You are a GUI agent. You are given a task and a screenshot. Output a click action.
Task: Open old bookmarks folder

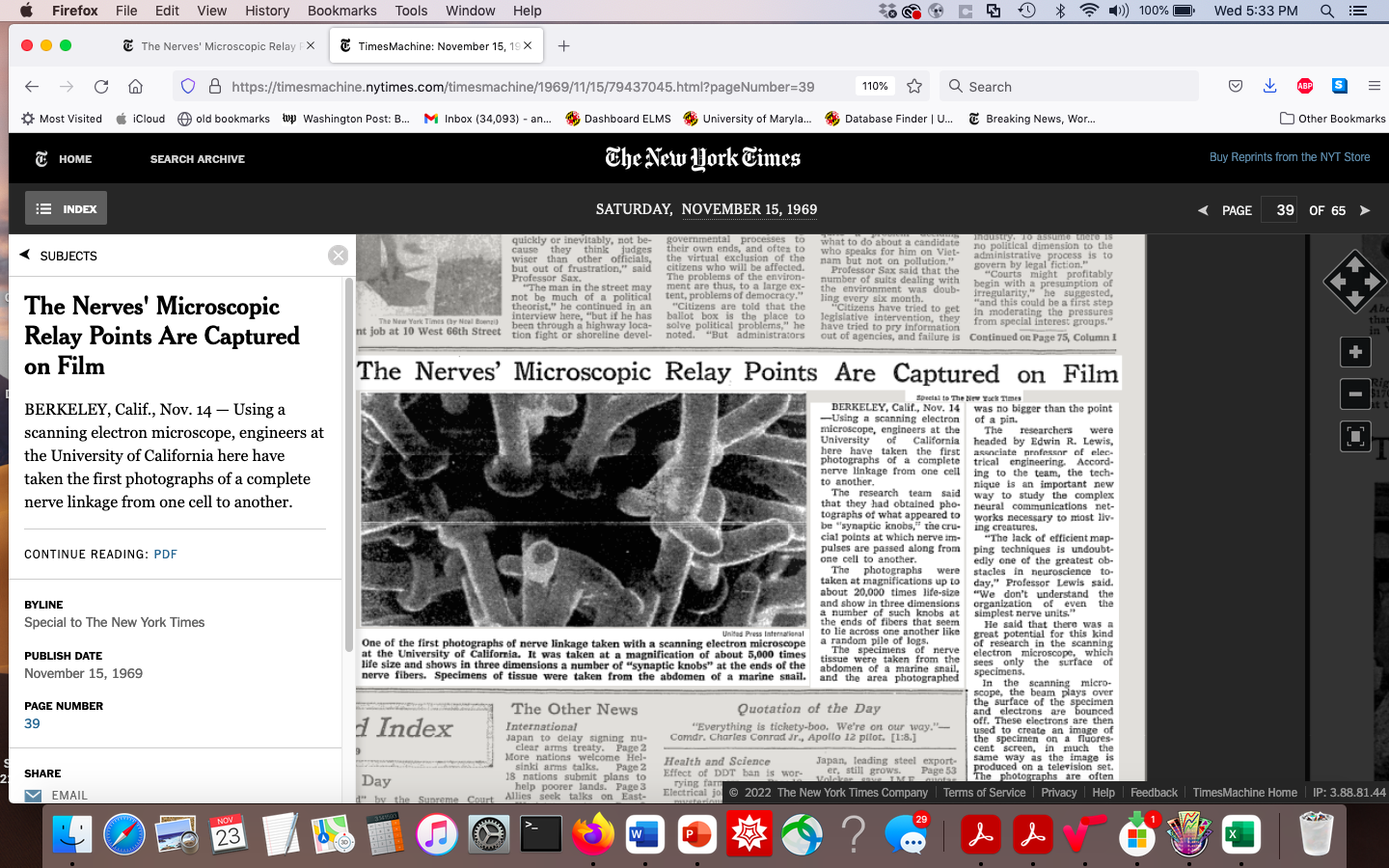pos(224,119)
